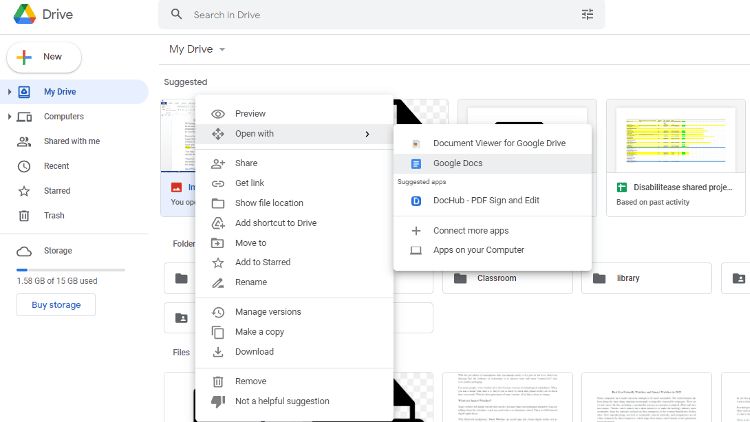
Task: Select DocHub - PDF Sign and Edit
Action: coord(493,200)
